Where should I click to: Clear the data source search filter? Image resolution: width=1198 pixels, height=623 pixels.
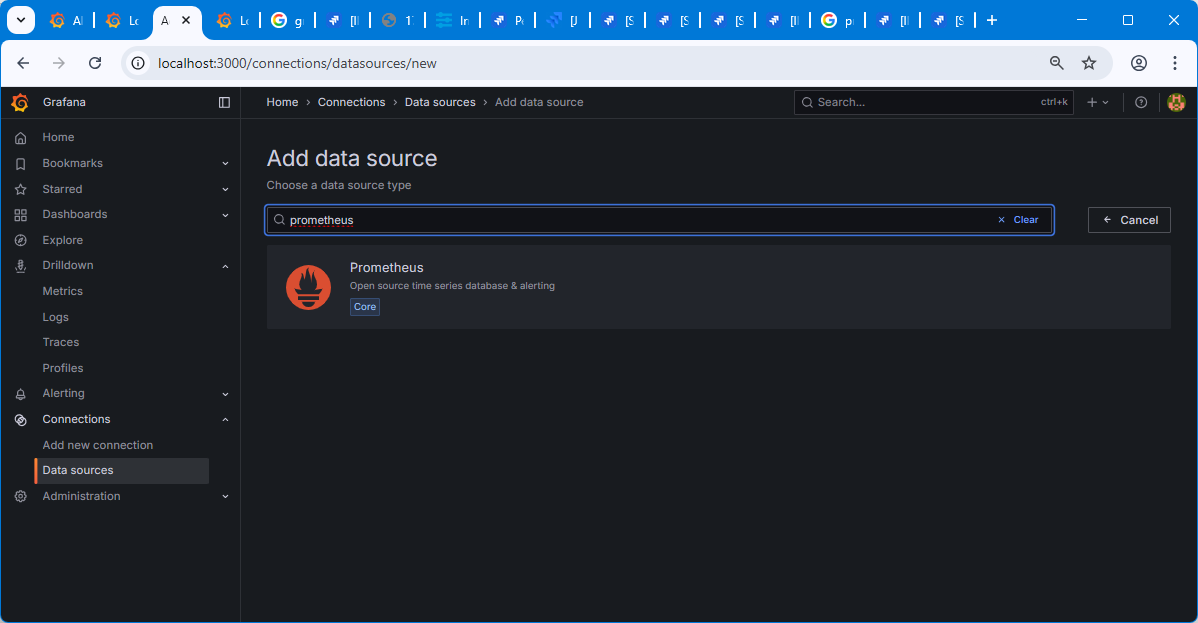(x=1018, y=220)
